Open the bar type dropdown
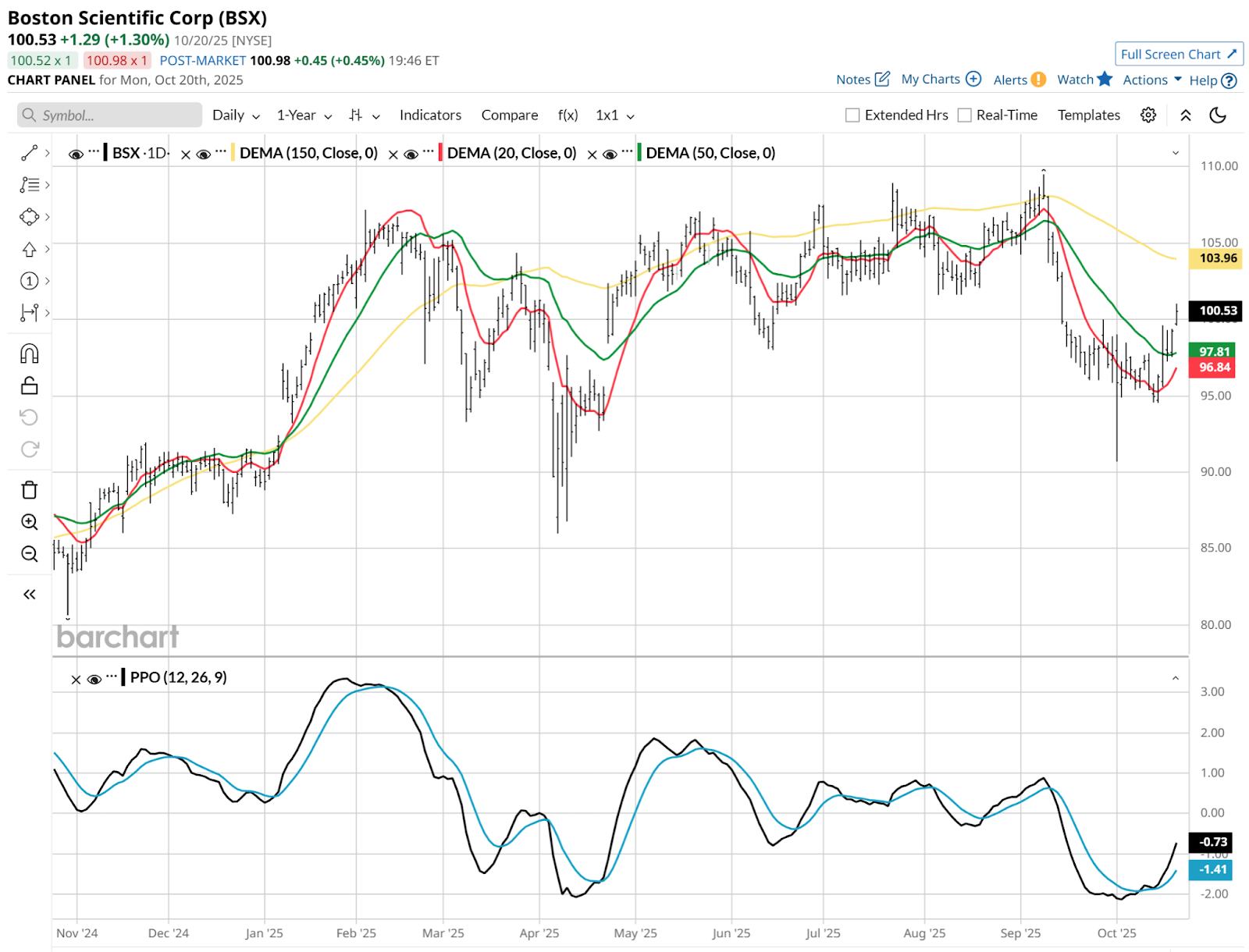 [x=365, y=115]
